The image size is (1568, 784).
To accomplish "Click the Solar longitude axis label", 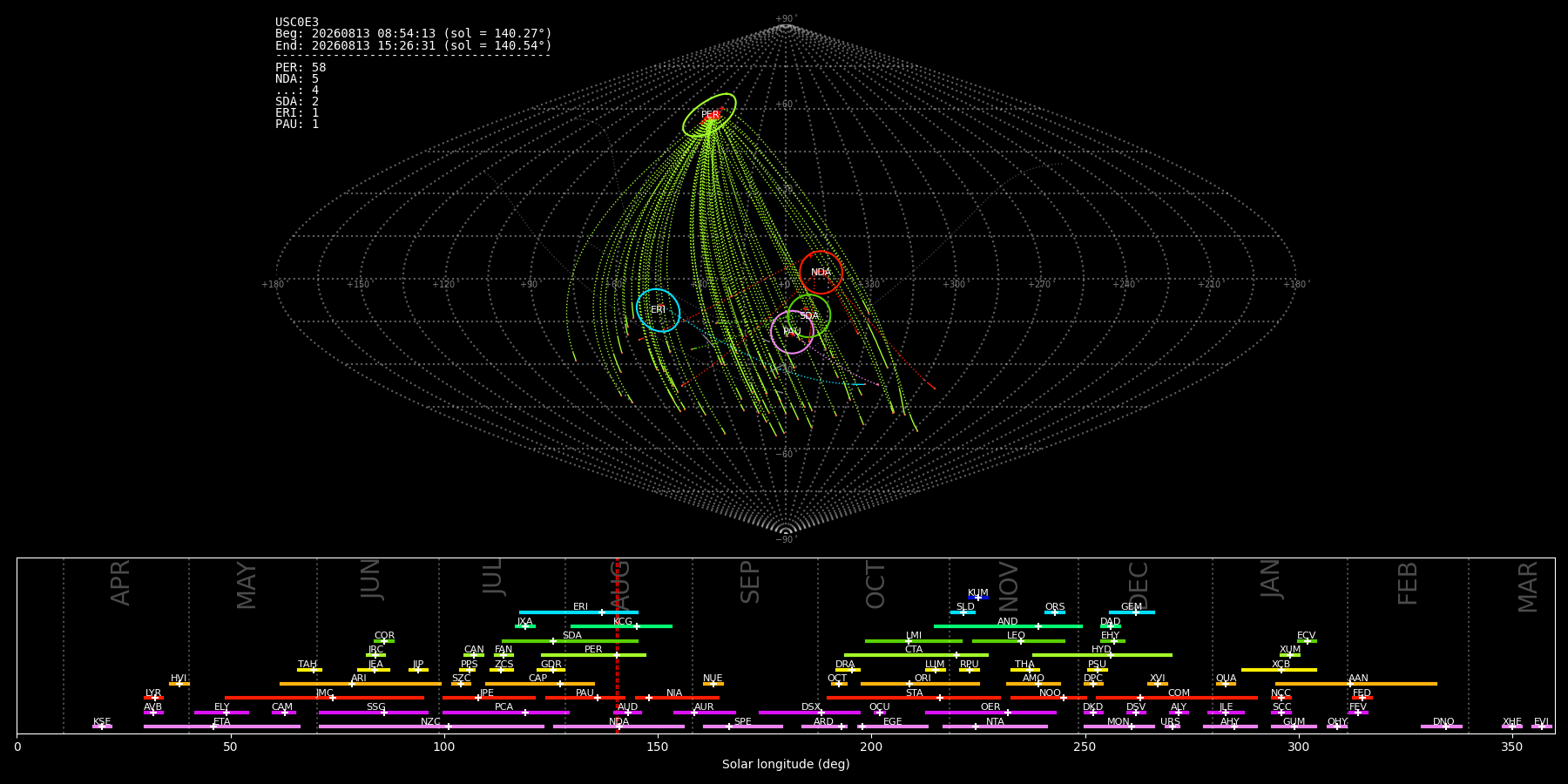I will click(x=786, y=765).
